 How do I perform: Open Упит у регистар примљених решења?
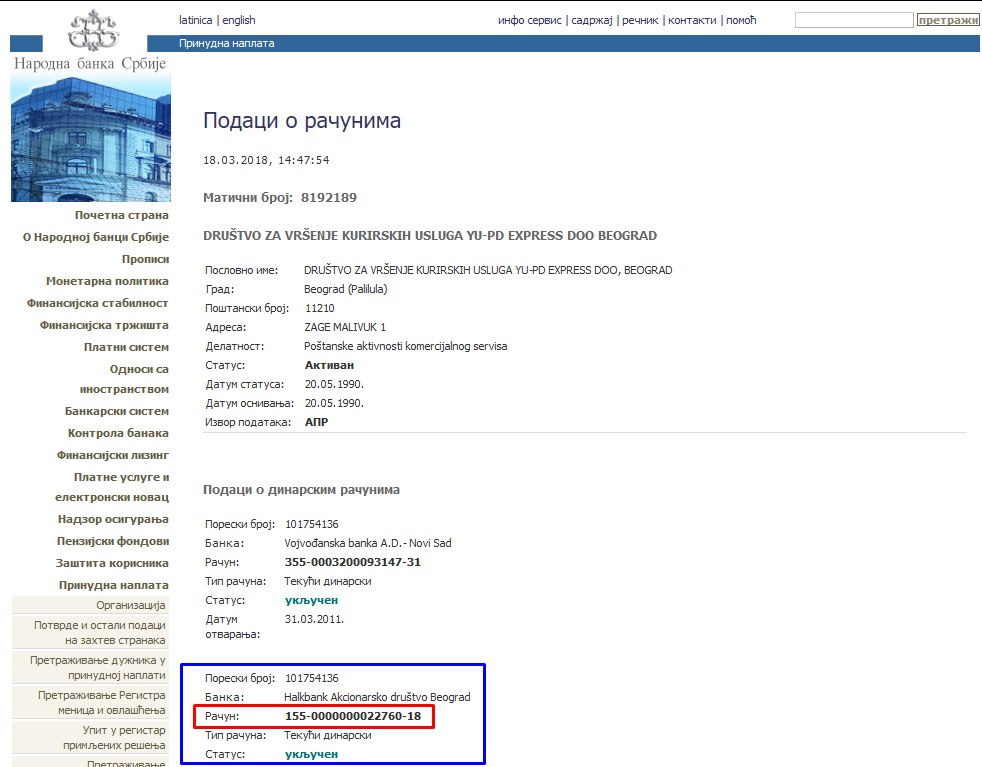click(114, 738)
